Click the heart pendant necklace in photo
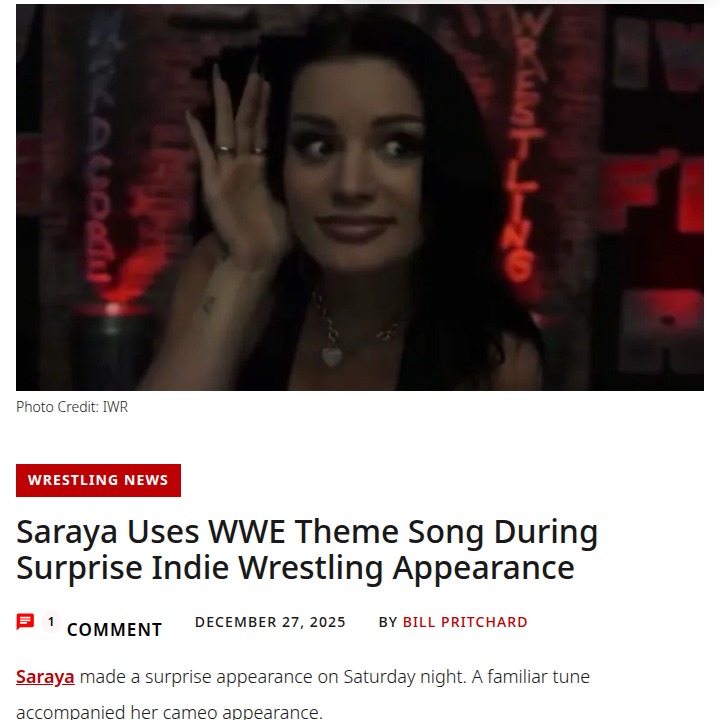This screenshot has width=720, height=720. click(332, 356)
